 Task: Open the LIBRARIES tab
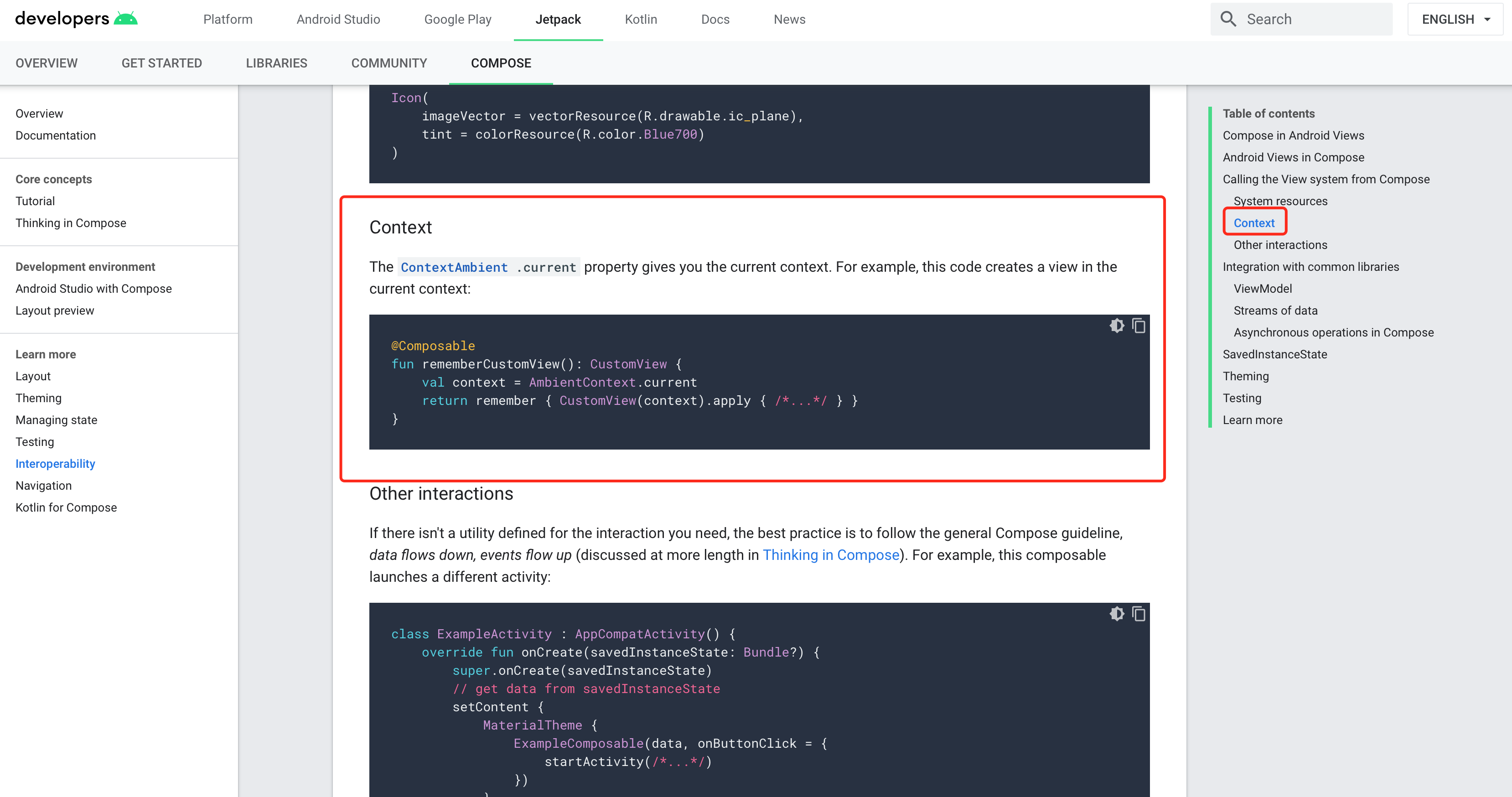coord(276,63)
